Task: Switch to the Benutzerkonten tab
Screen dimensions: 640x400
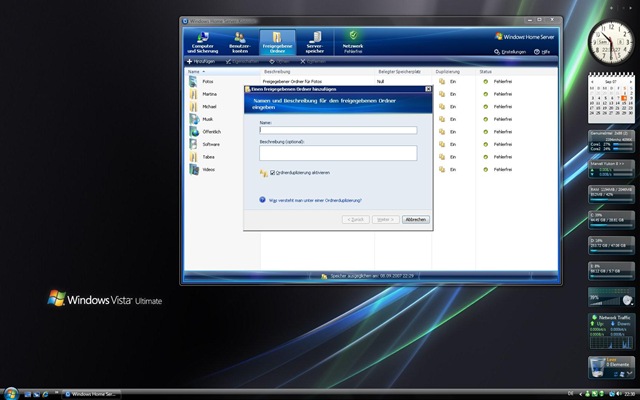Action: coord(240,42)
